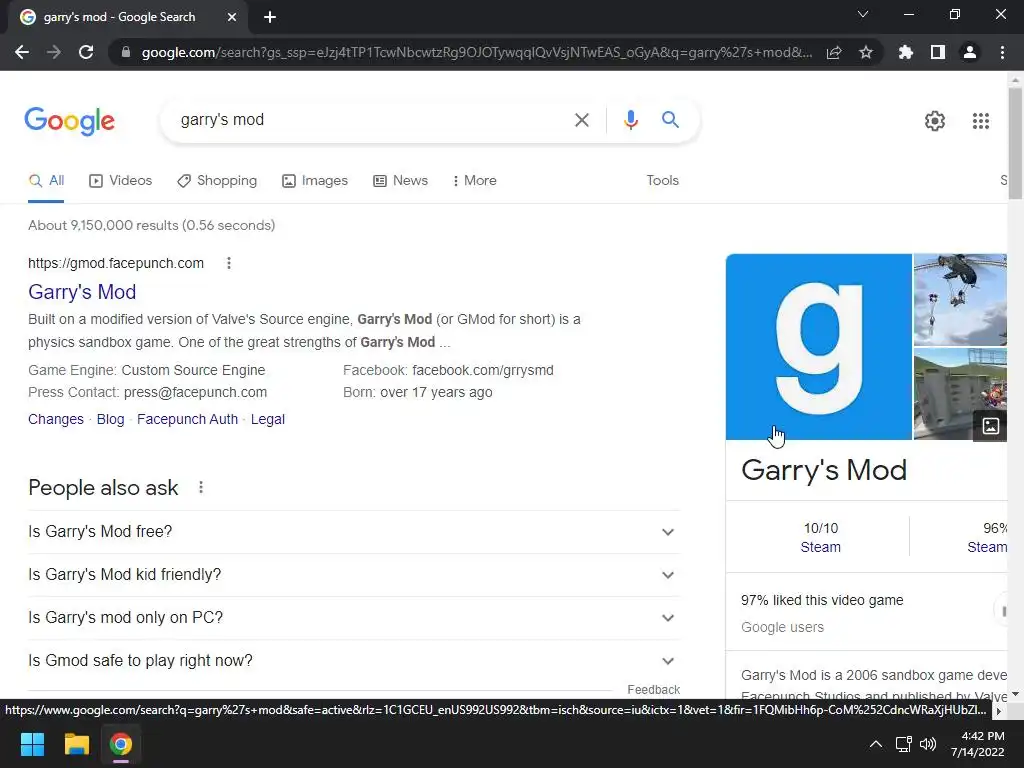Open the More search filters menu
The width and height of the screenshot is (1024, 768).
[475, 181]
